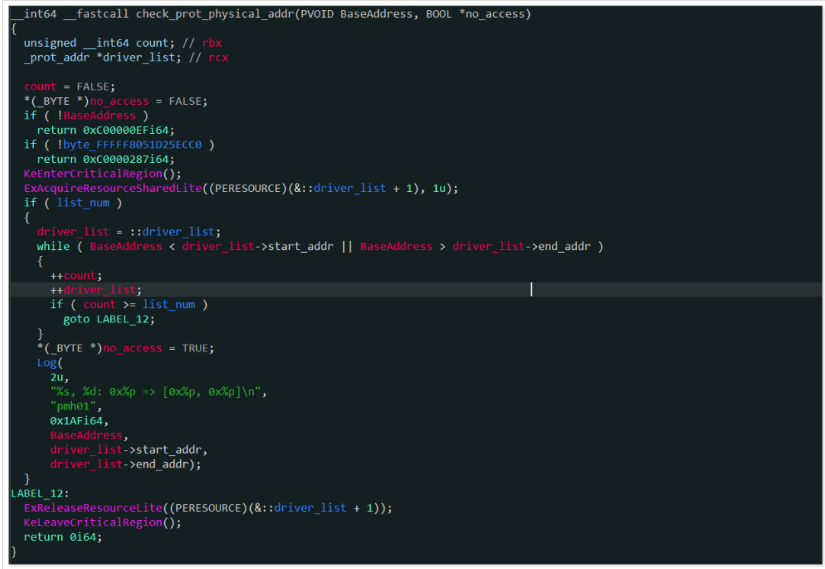Select the LABEL_12: label definition

(37, 493)
